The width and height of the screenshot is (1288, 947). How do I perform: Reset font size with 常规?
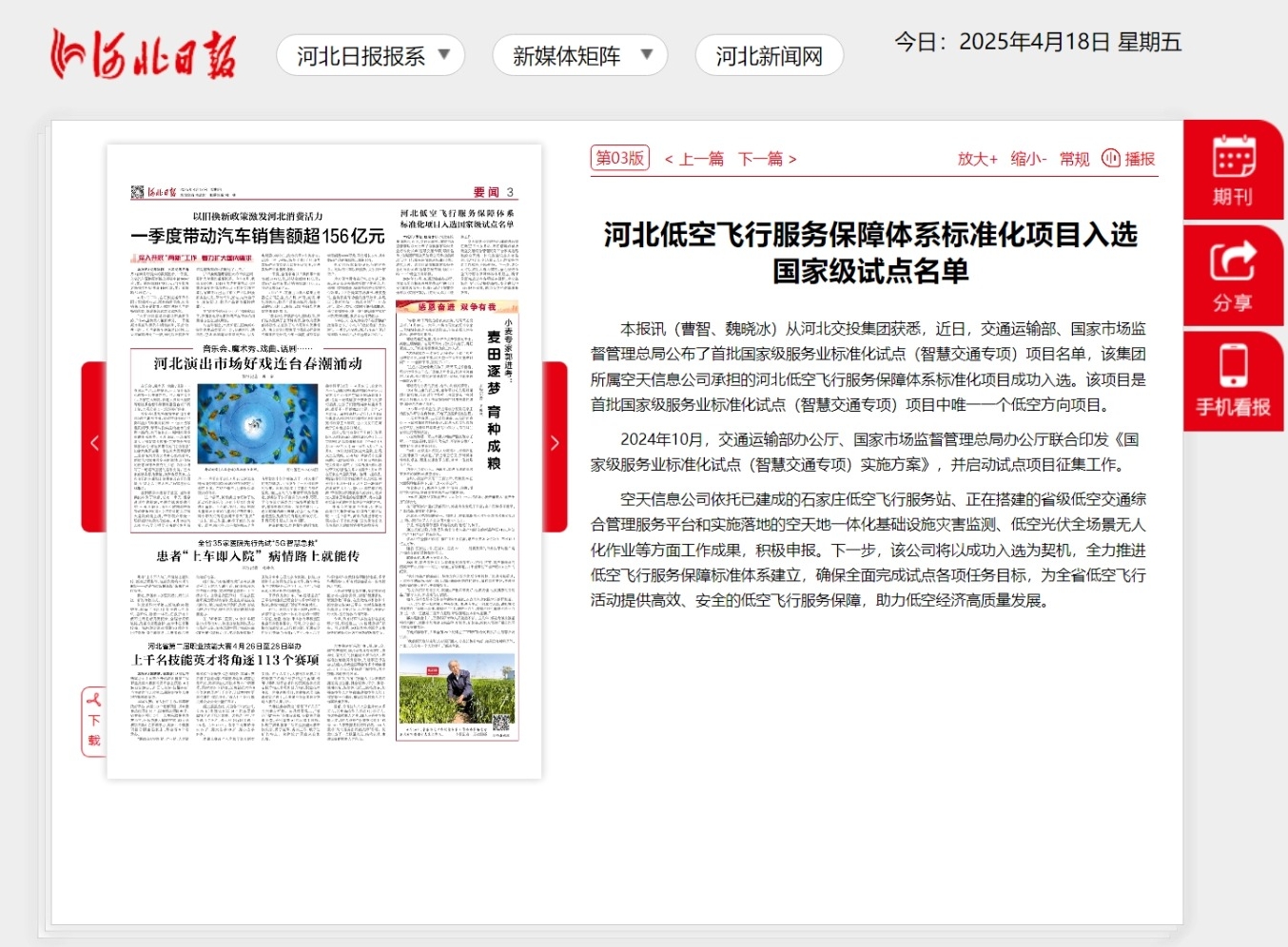pos(1073,159)
